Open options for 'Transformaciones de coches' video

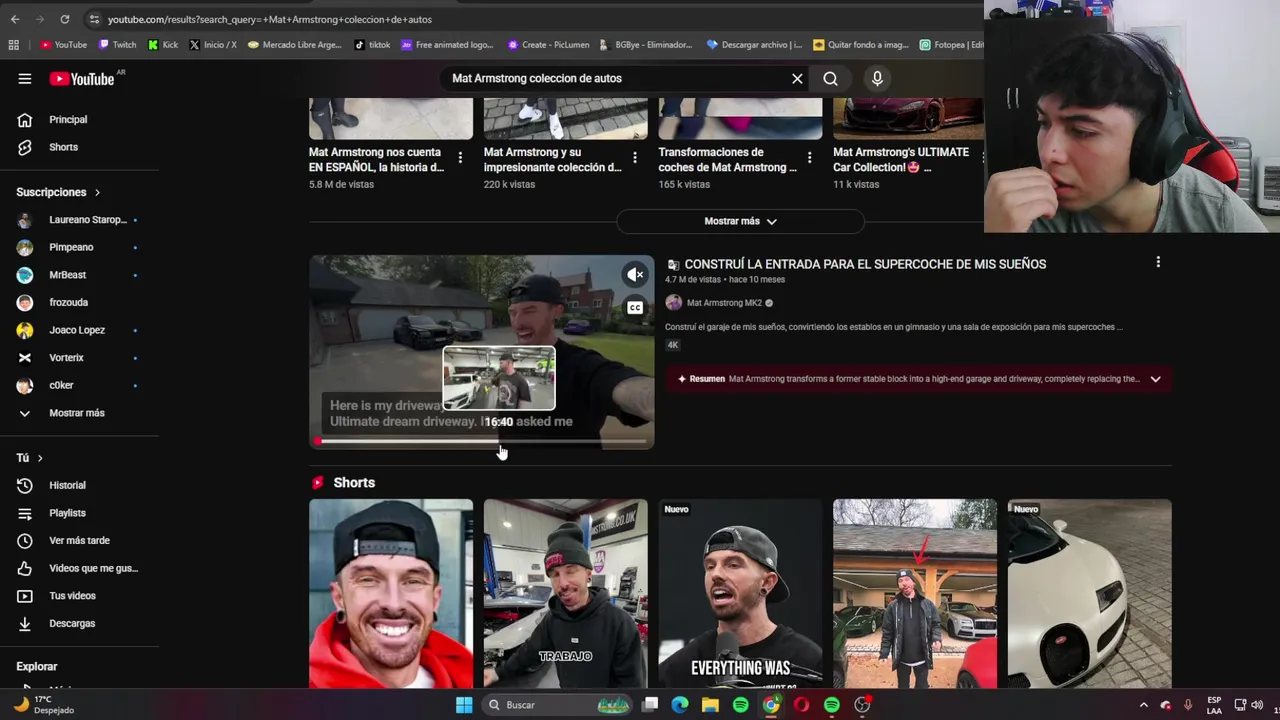click(810, 158)
